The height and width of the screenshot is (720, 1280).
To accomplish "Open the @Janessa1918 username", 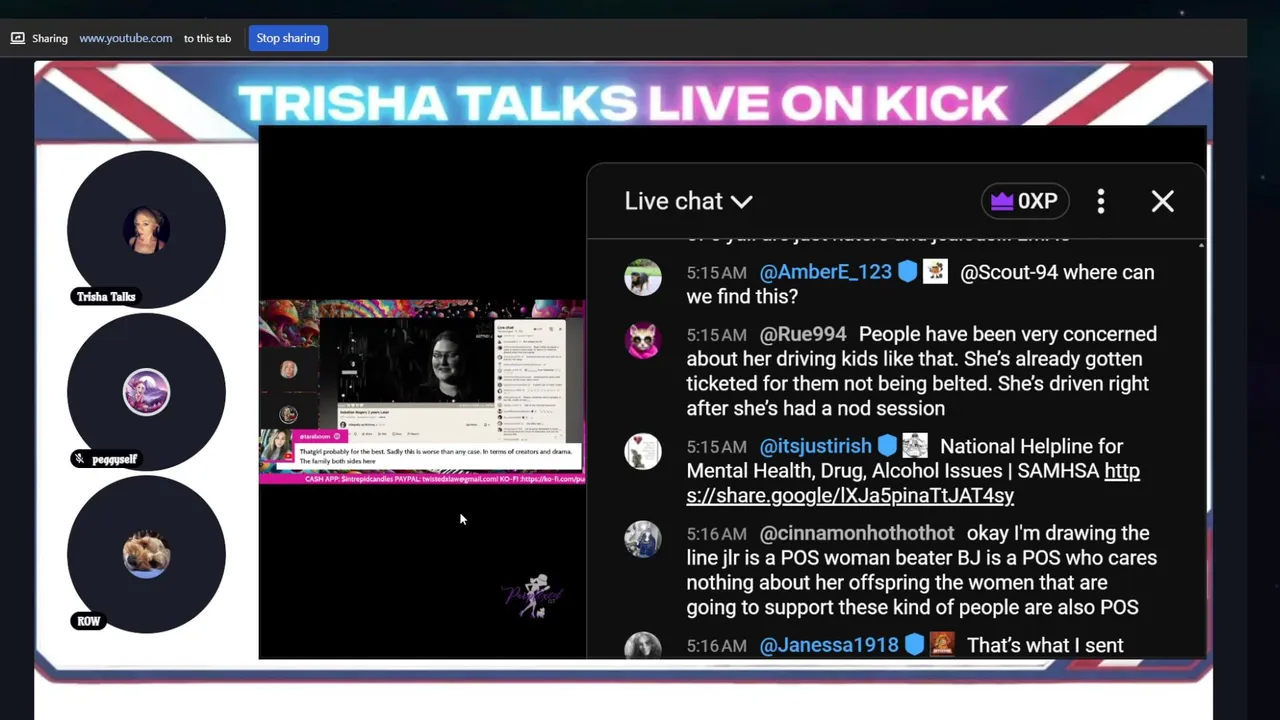I will tap(829, 645).
